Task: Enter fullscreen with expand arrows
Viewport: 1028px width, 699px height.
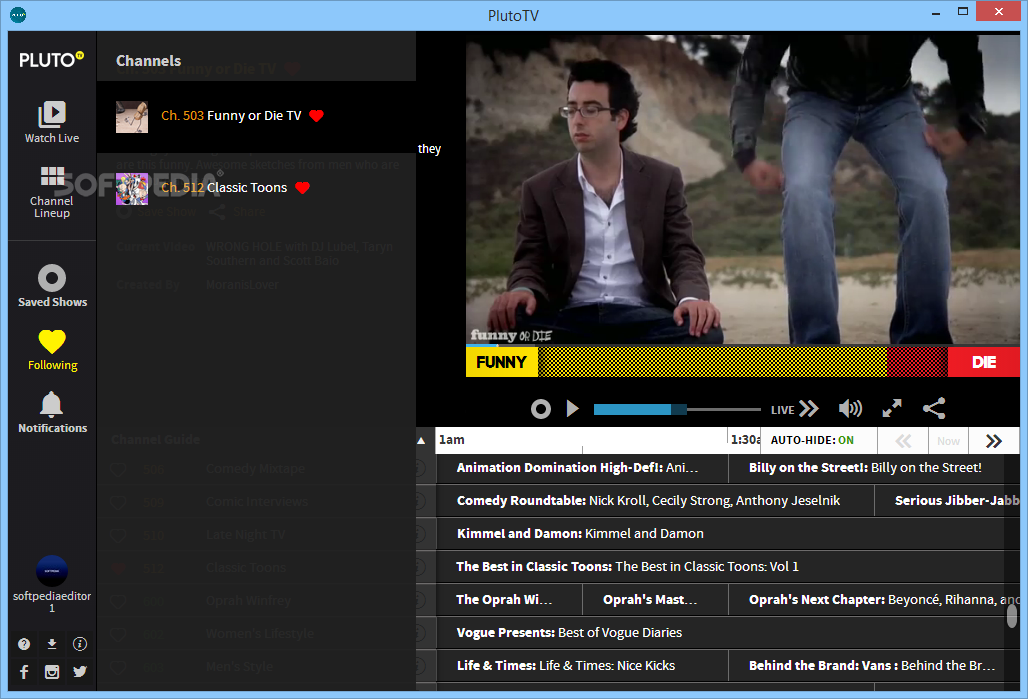Action: [x=892, y=409]
